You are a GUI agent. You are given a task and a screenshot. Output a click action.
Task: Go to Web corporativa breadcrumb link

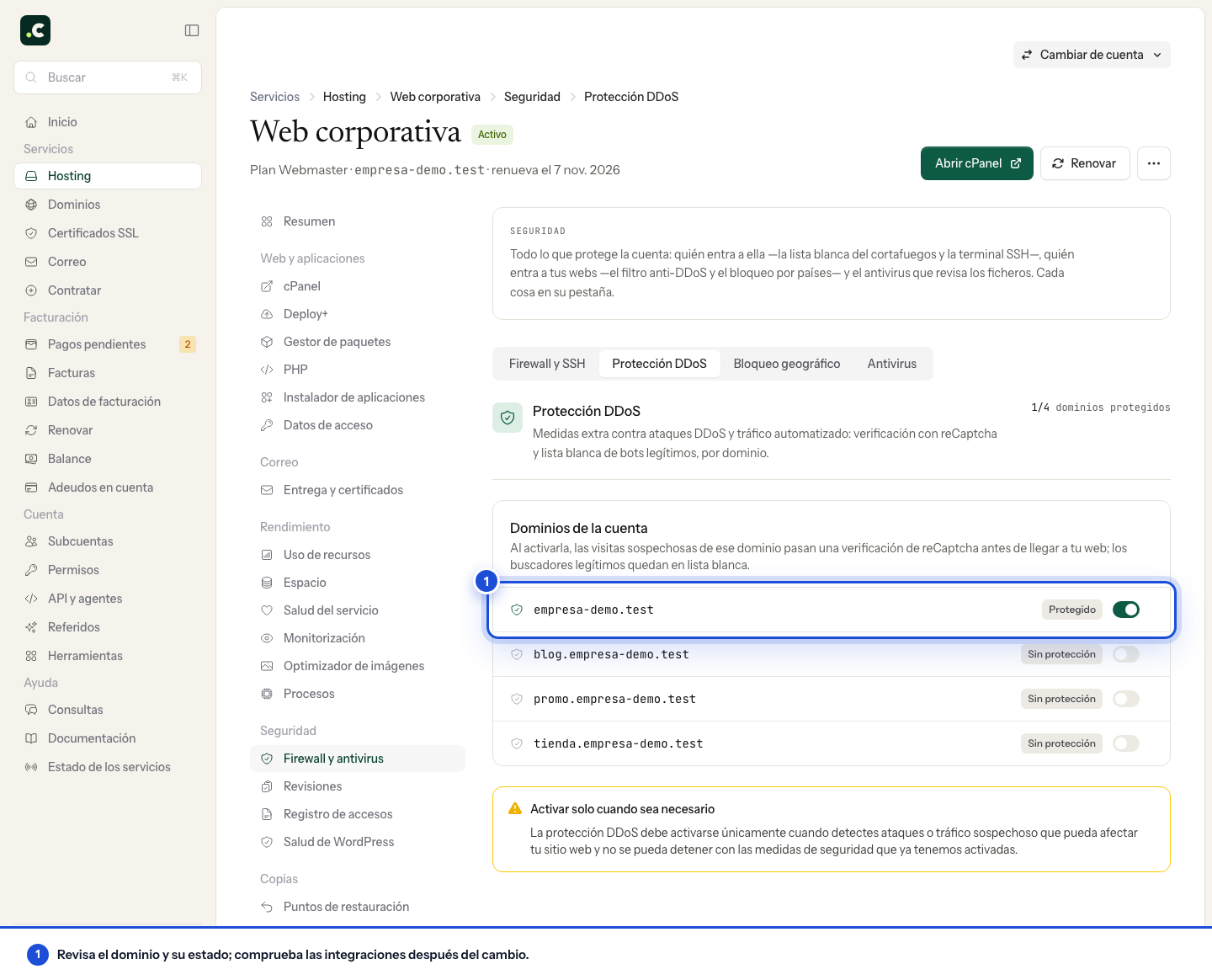(x=435, y=97)
